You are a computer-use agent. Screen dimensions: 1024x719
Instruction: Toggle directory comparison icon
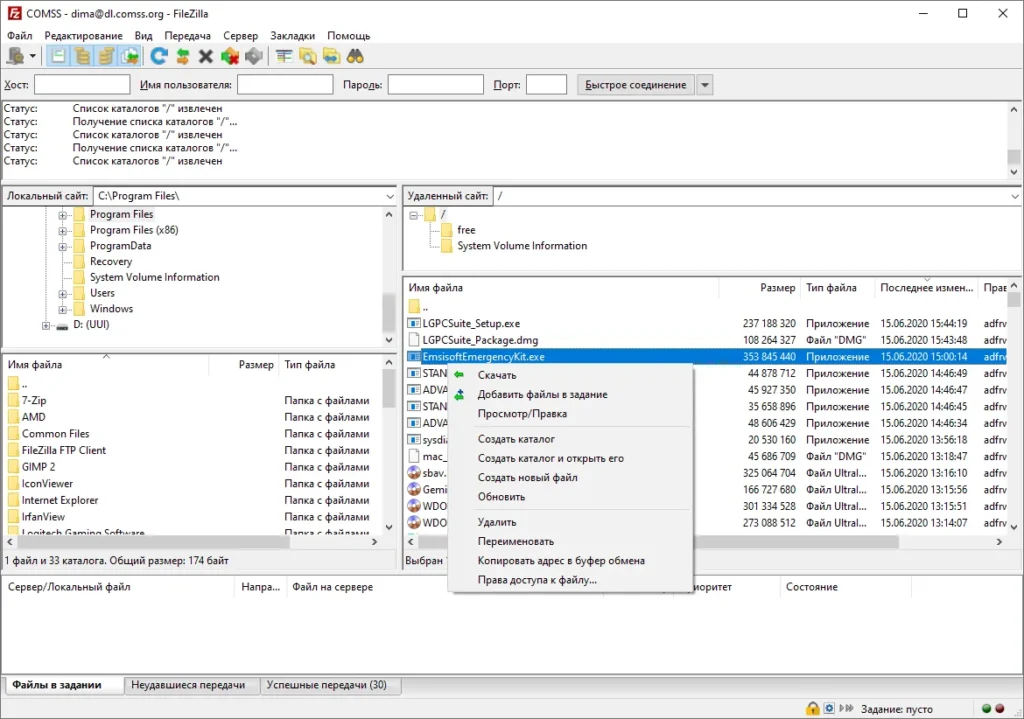[308, 57]
